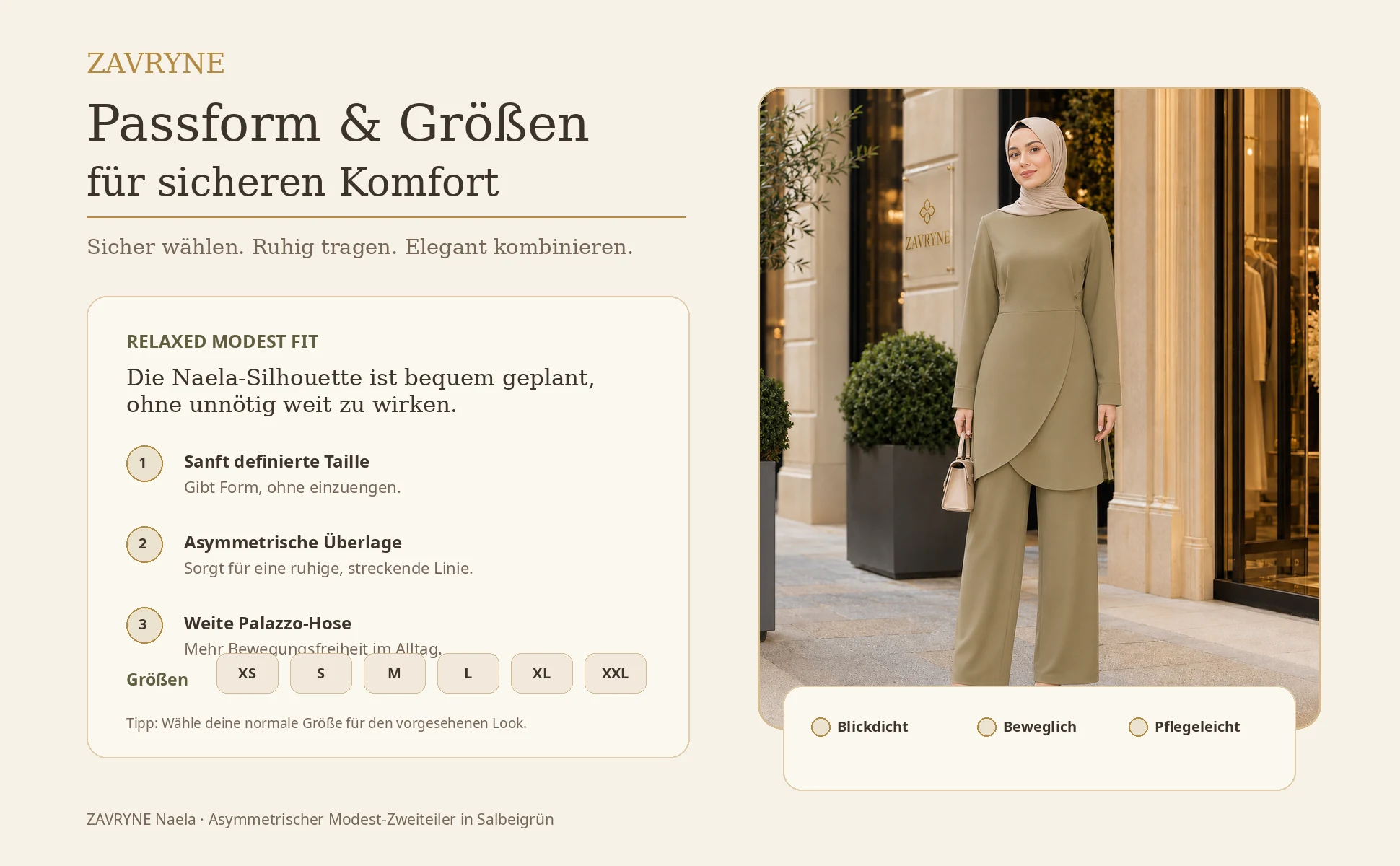Choose size M
Viewport: 1400px width, 866px height.
pyautogui.click(x=394, y=673)
